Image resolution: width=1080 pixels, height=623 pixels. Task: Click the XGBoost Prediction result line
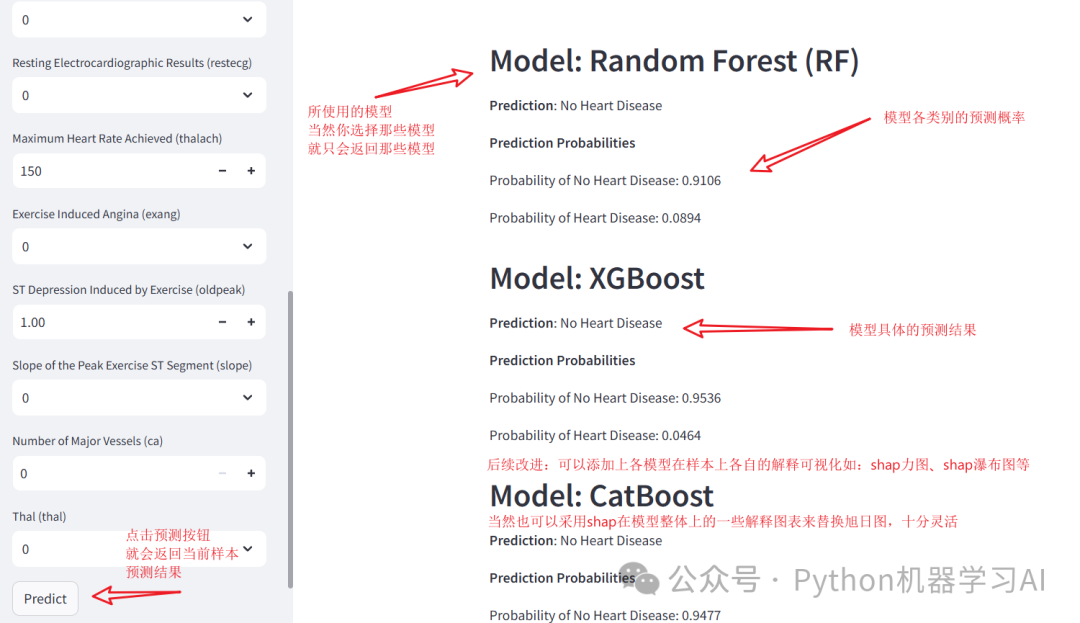[576, 323]
